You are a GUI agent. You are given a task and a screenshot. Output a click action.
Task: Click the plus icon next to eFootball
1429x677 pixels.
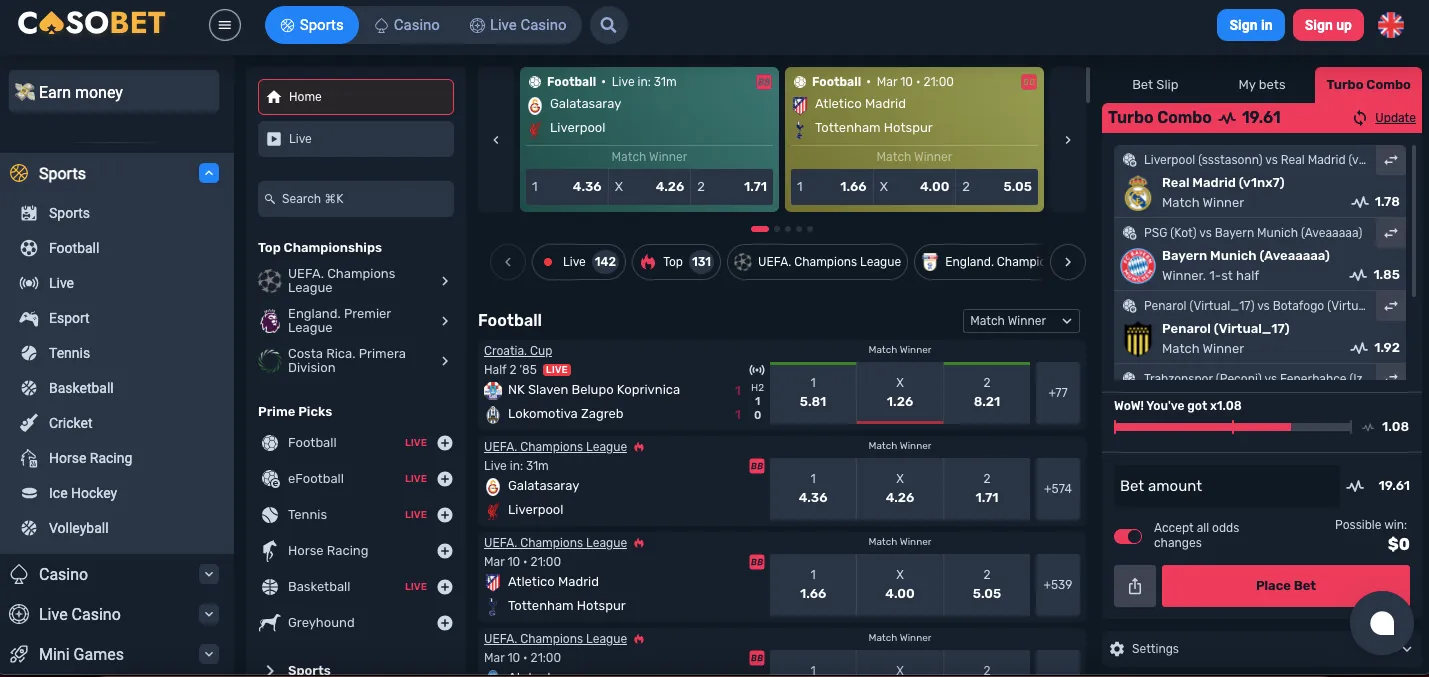point(445,479)
